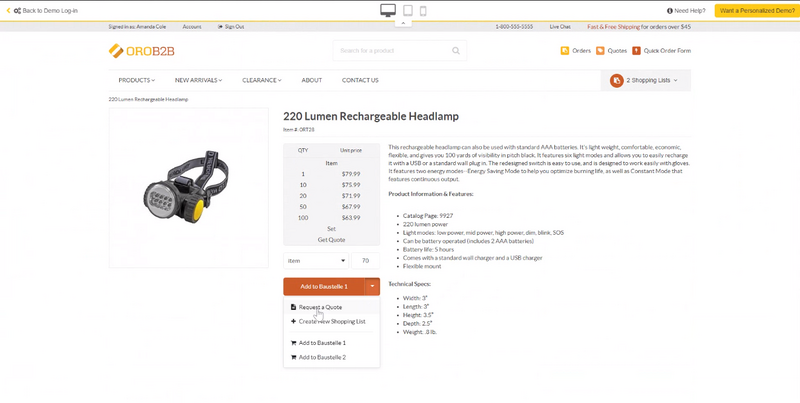The width and height of the screenshot is (800, 403).
Task: Toggle the Add to Baustelle arrow dropdown
Action: tap(372, 286)
